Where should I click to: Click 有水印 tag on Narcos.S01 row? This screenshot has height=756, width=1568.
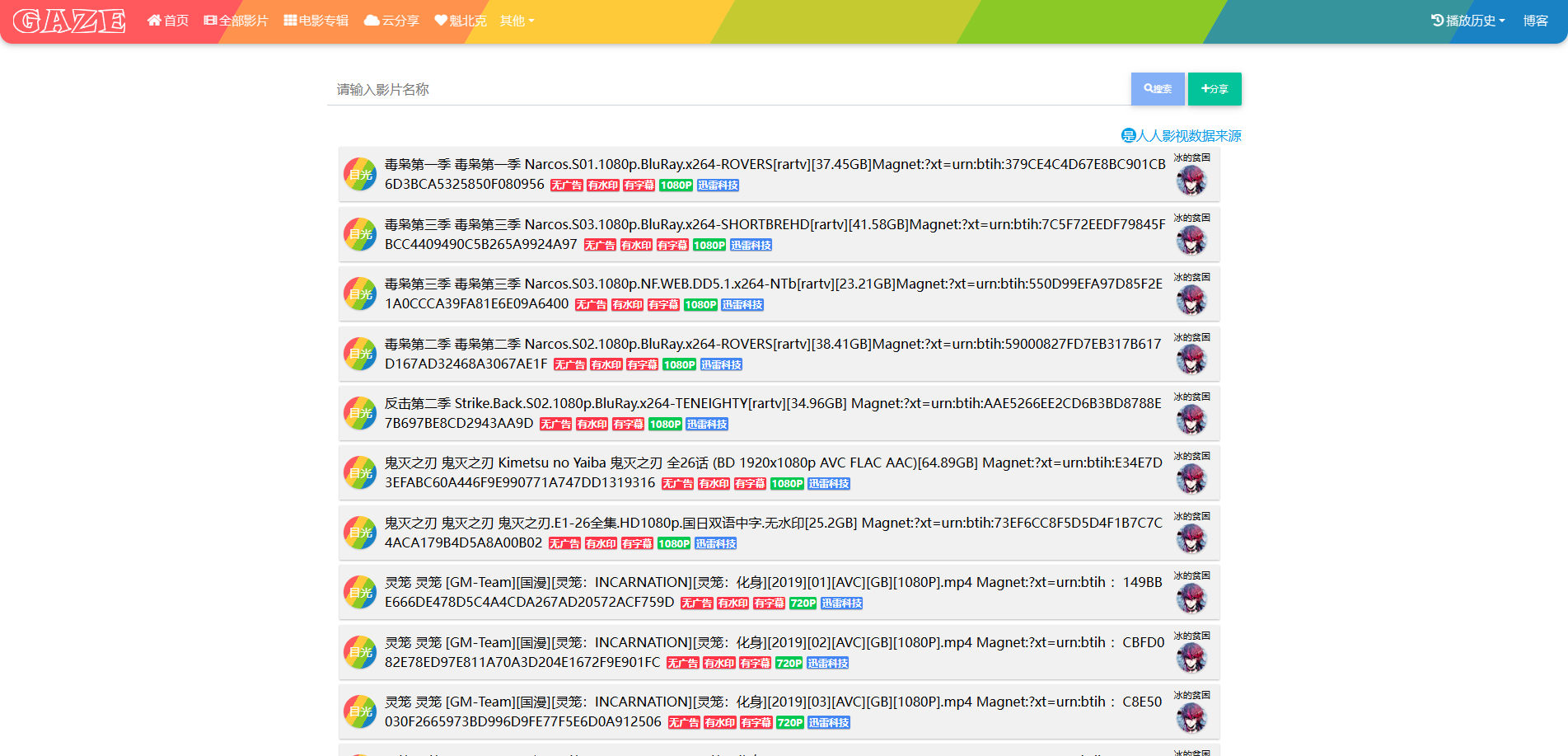[603, 185]
